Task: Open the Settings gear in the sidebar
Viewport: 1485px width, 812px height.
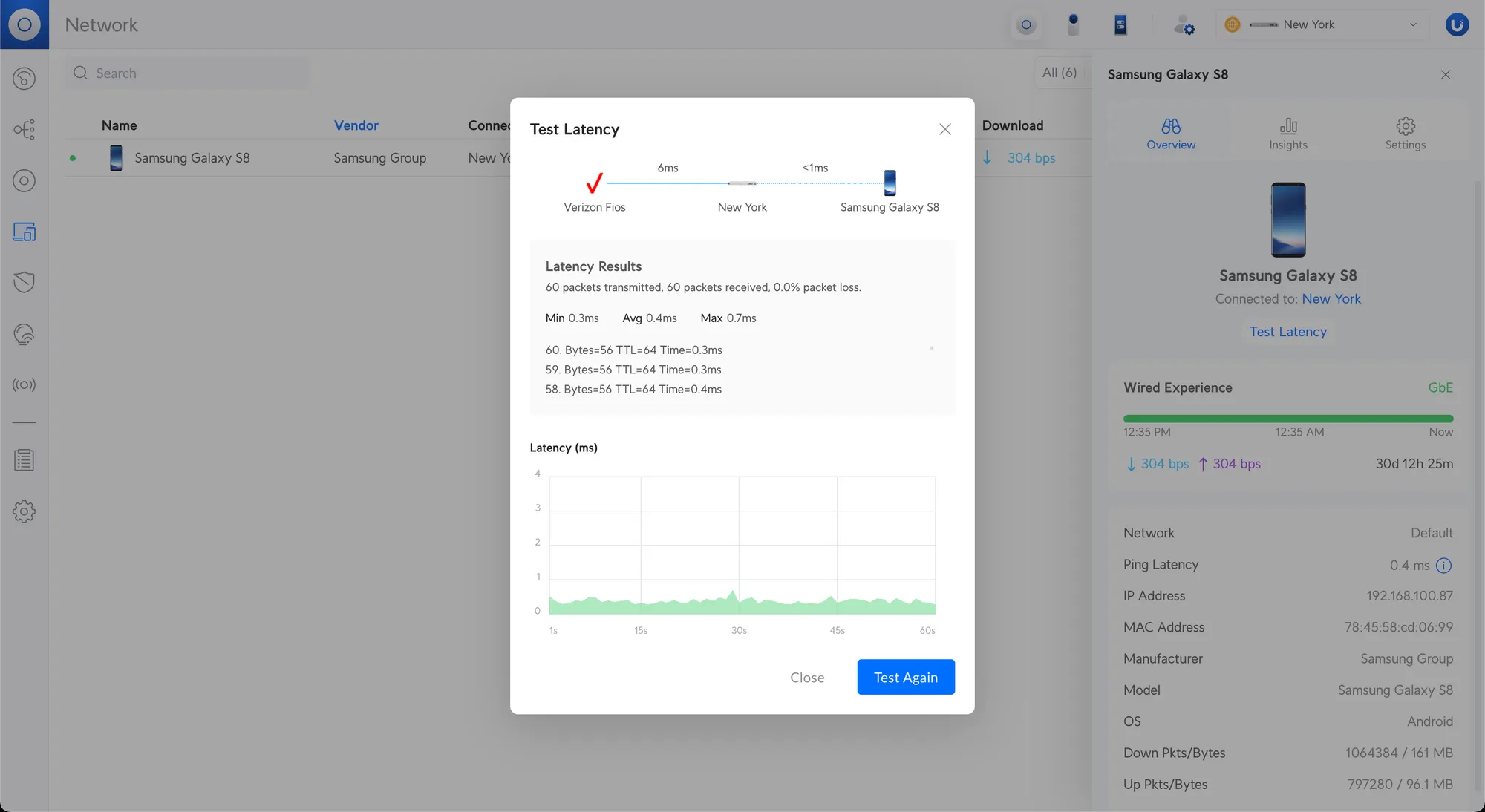Action: 24,511
